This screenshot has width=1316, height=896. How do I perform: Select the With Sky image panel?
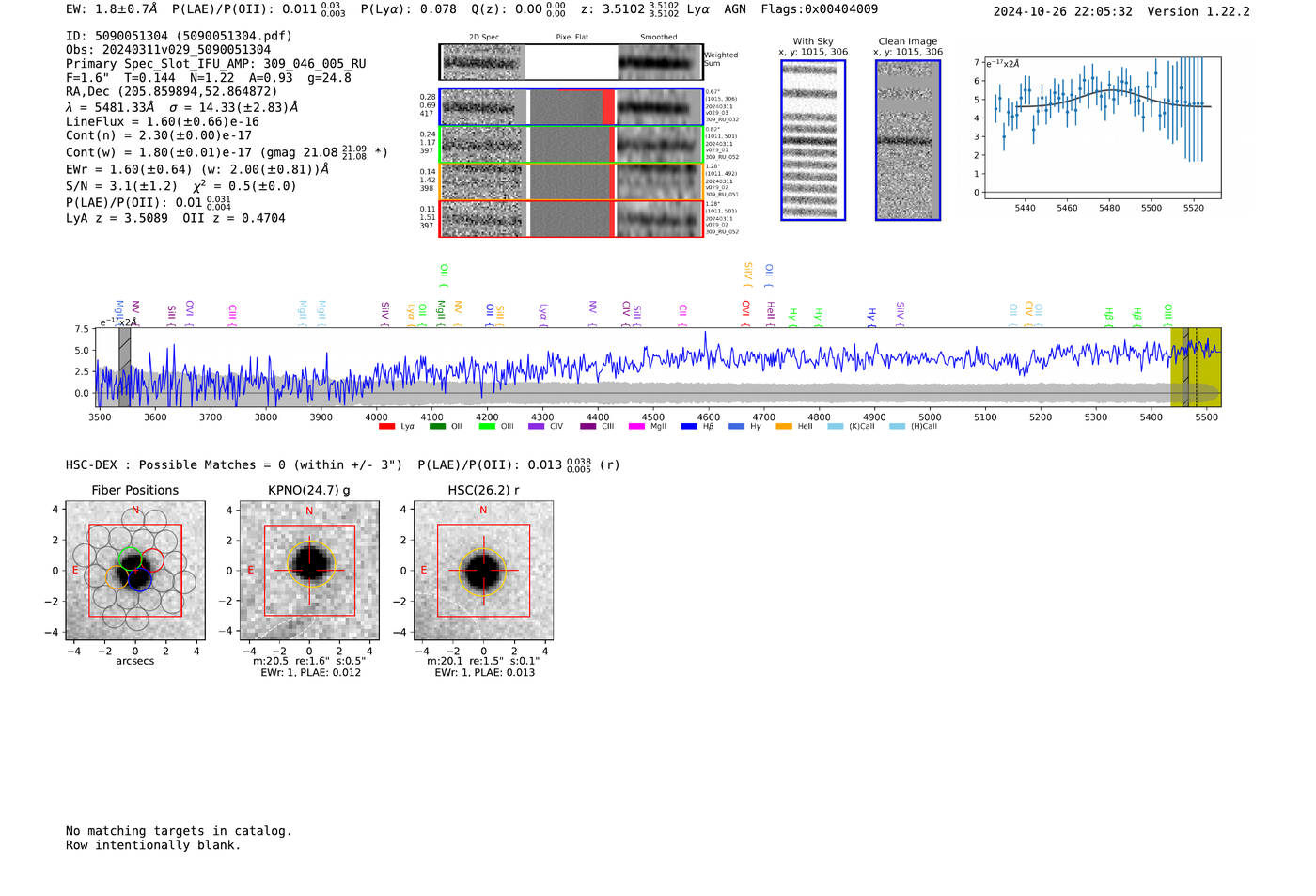pyautogui.click(x=813, y=140)
